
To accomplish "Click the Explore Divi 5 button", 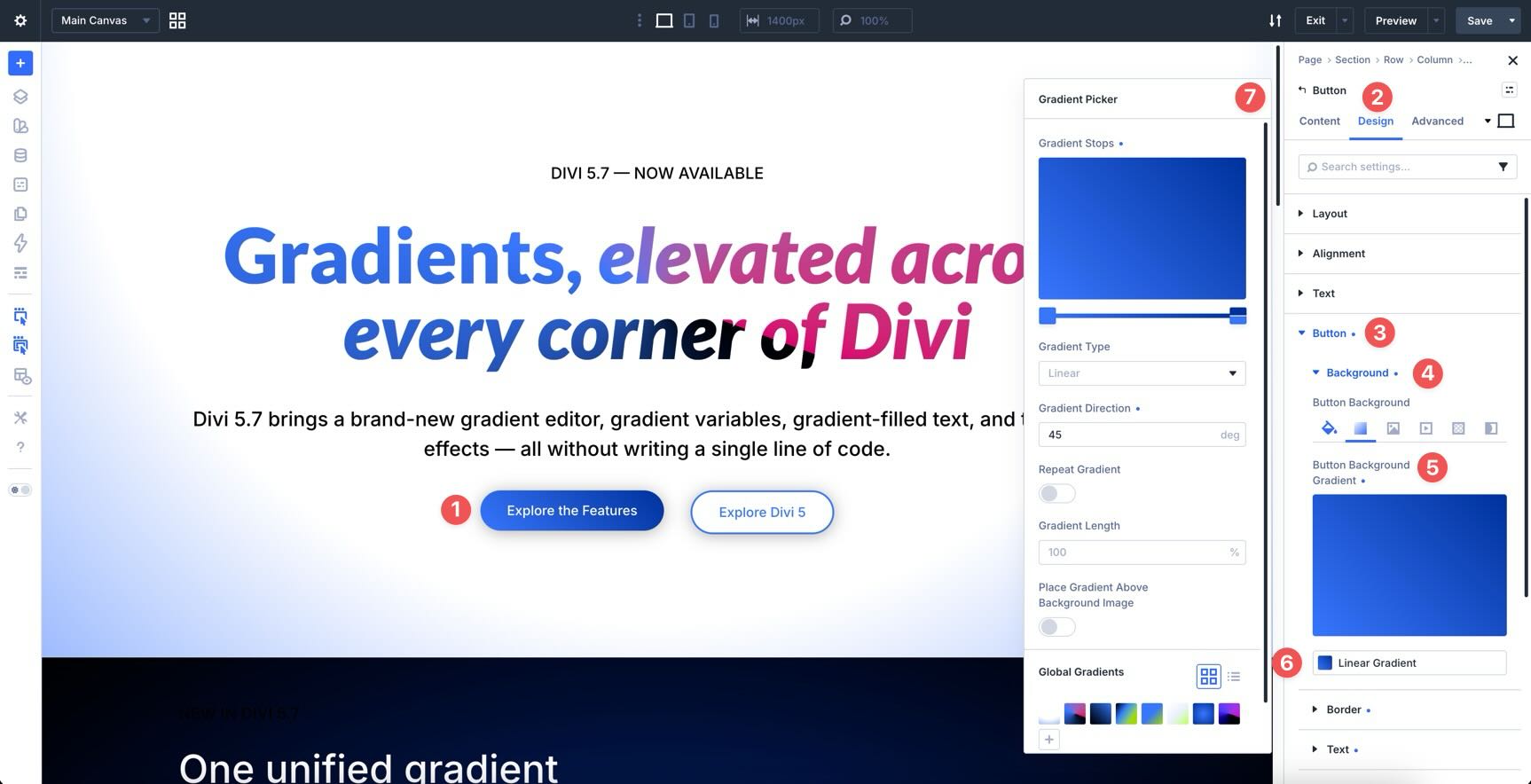I will 762,512.
